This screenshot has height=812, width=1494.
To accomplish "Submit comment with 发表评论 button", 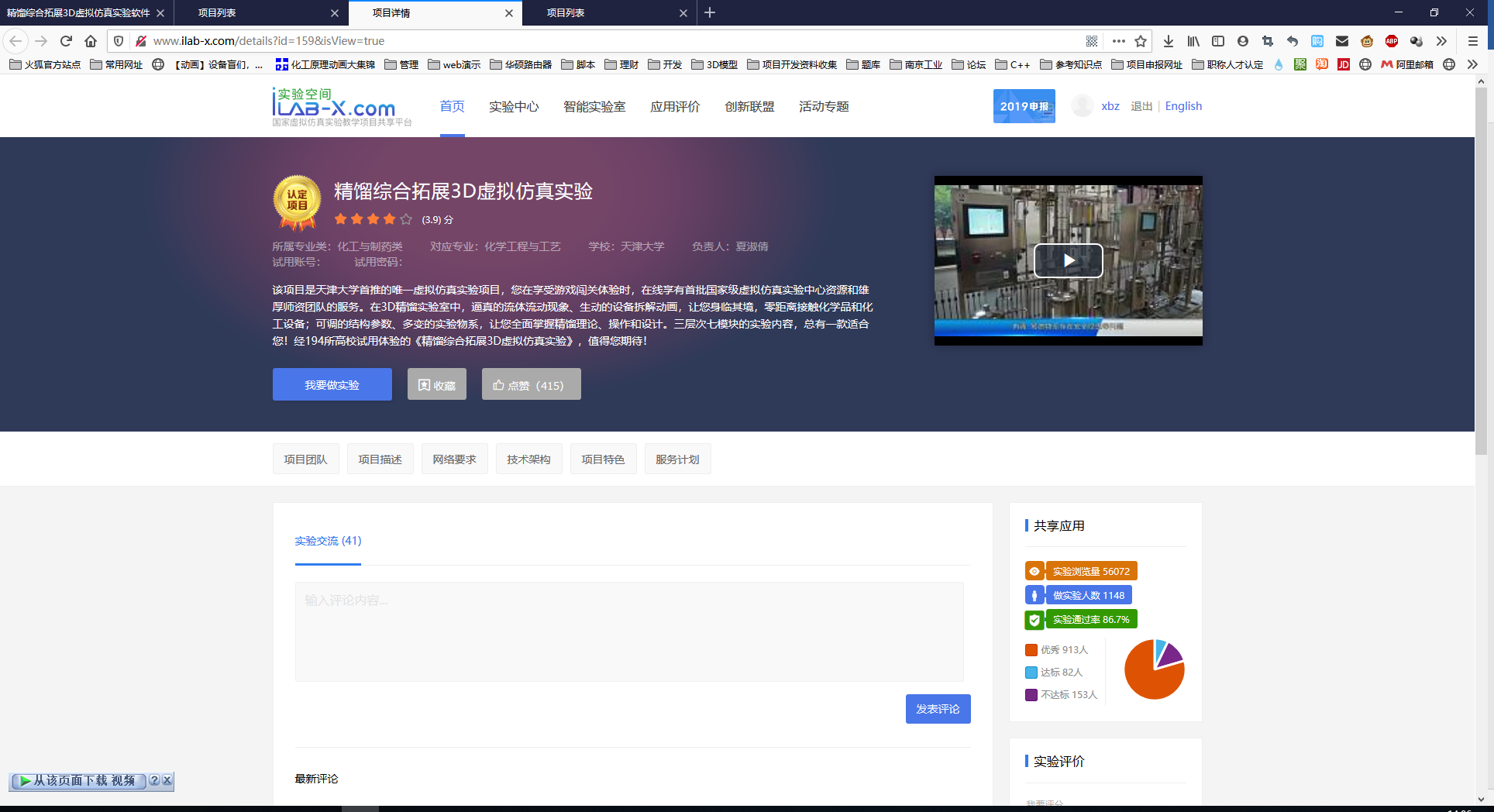I will tap(938, 709).
